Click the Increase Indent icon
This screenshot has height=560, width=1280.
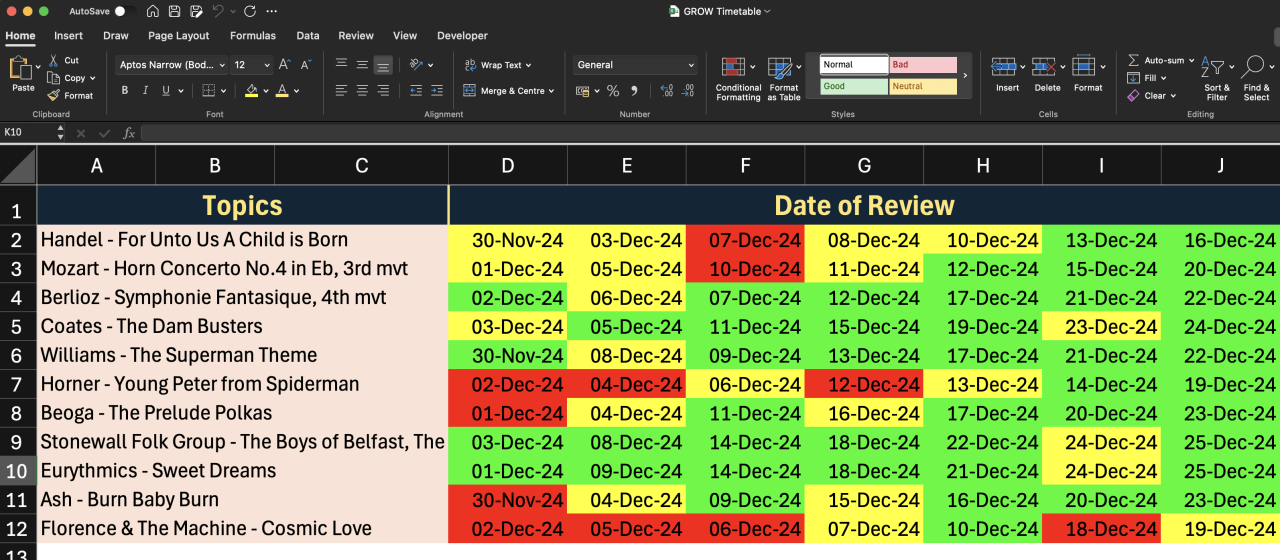[x=436, y=90]
